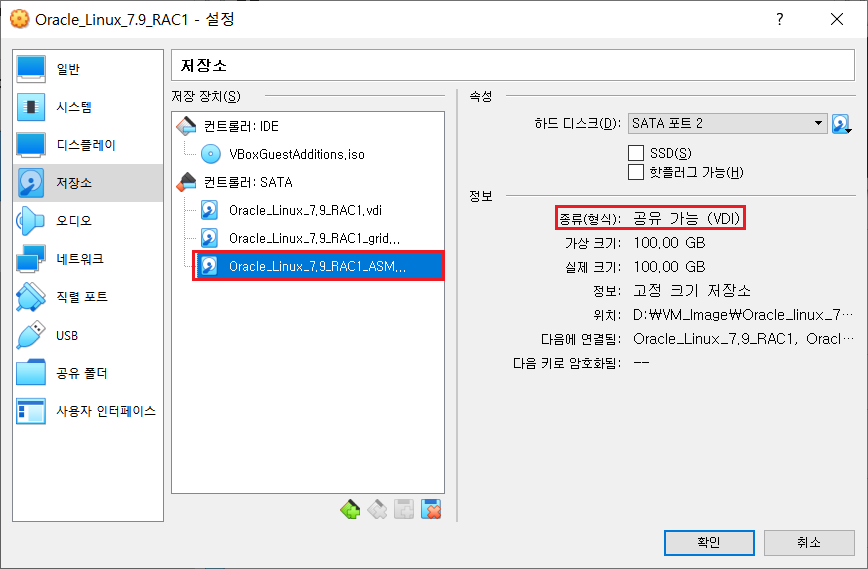868x569 pixels.
Task: Click choose disk image icon button
Action: click(841, 124)
